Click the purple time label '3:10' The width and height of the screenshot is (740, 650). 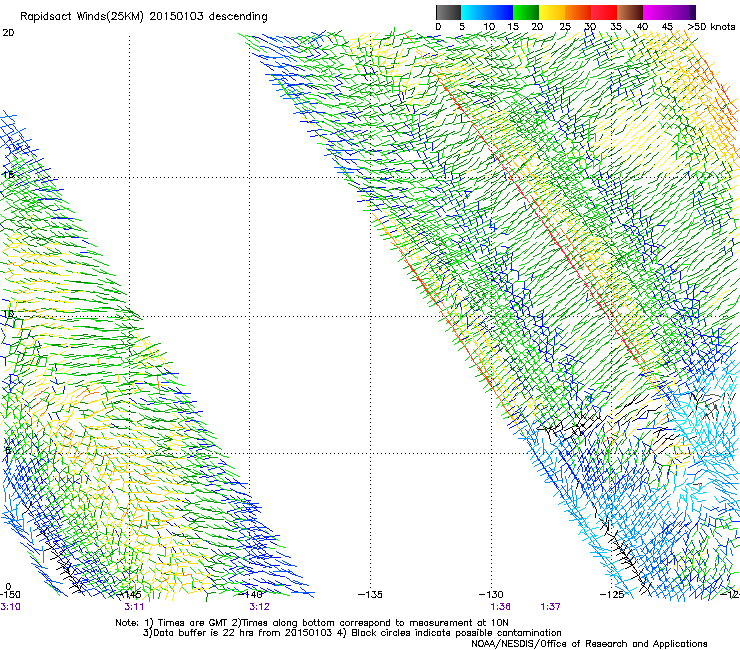[x=10, y=607]
